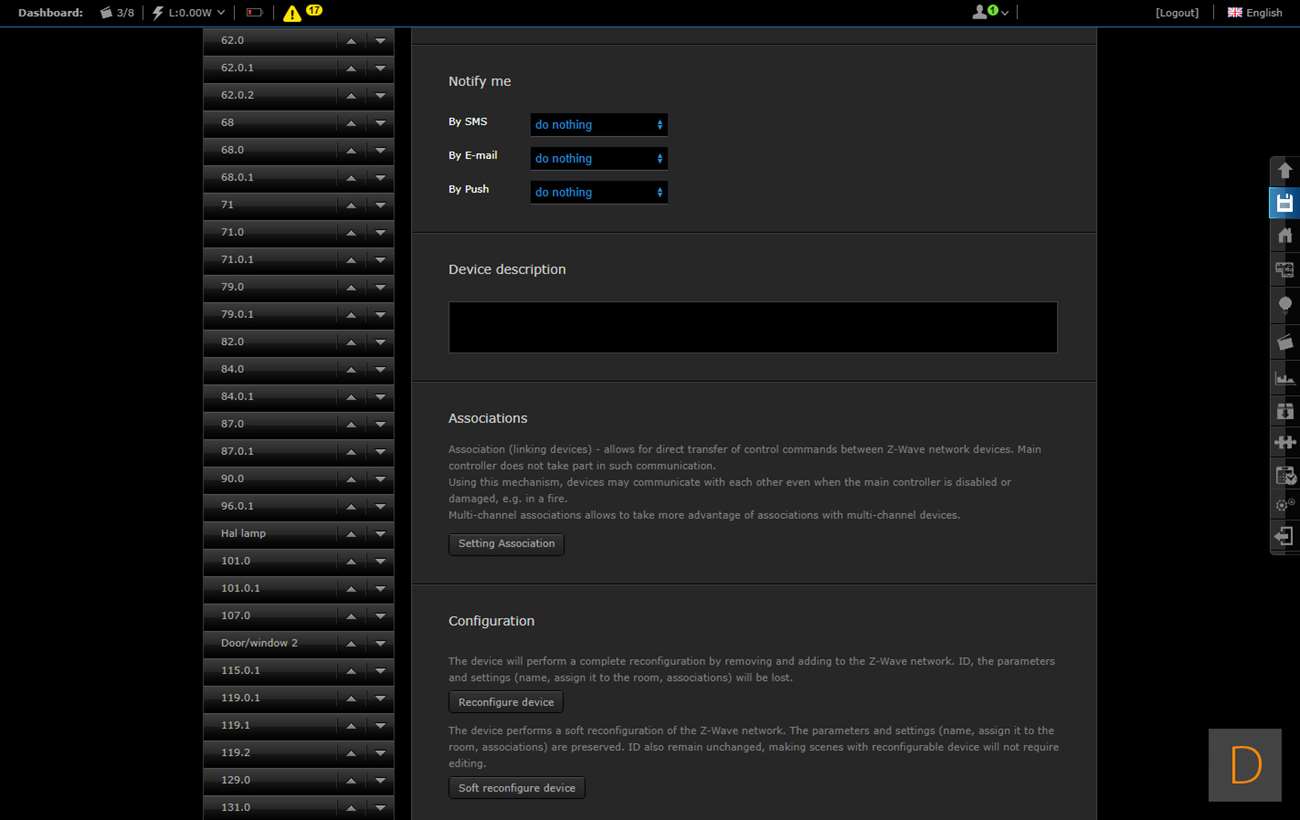Move Door/window 2 down in the list
The image size is (1300, 820).
tap(380, 644)
